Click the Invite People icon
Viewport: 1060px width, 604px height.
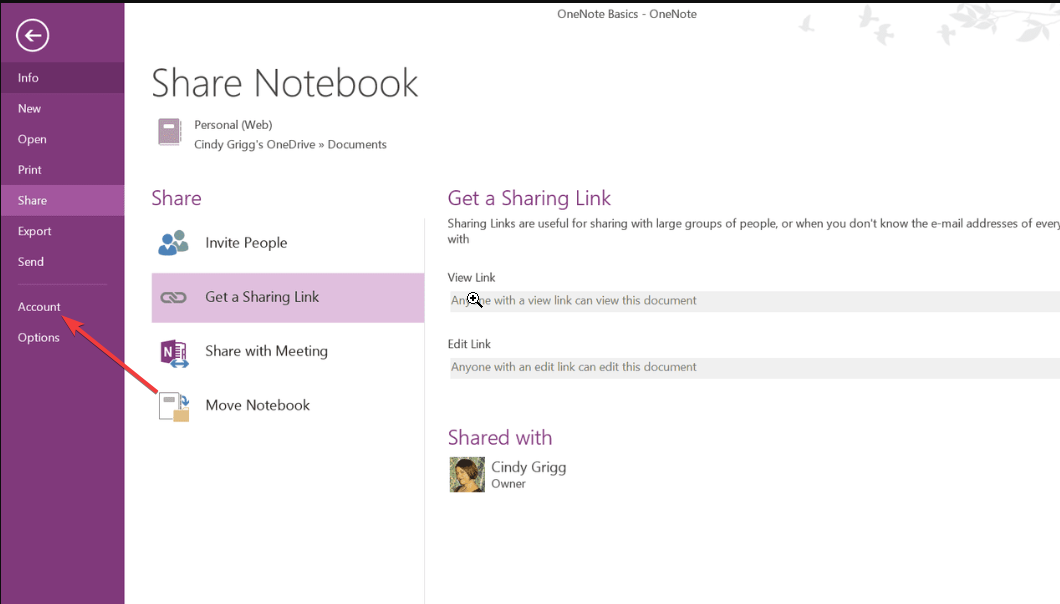point(173,243)
